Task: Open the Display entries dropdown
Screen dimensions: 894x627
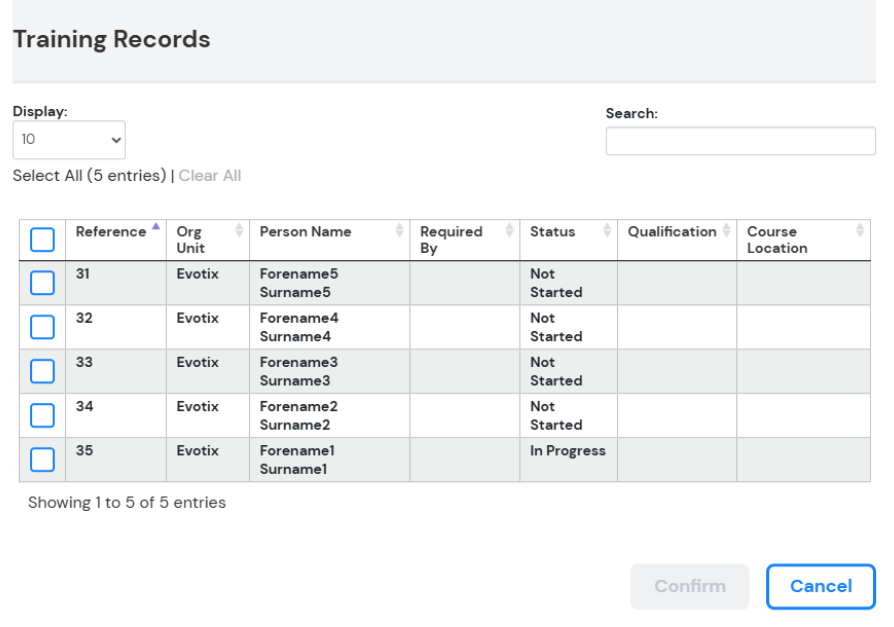Action: tap(69, 140)
